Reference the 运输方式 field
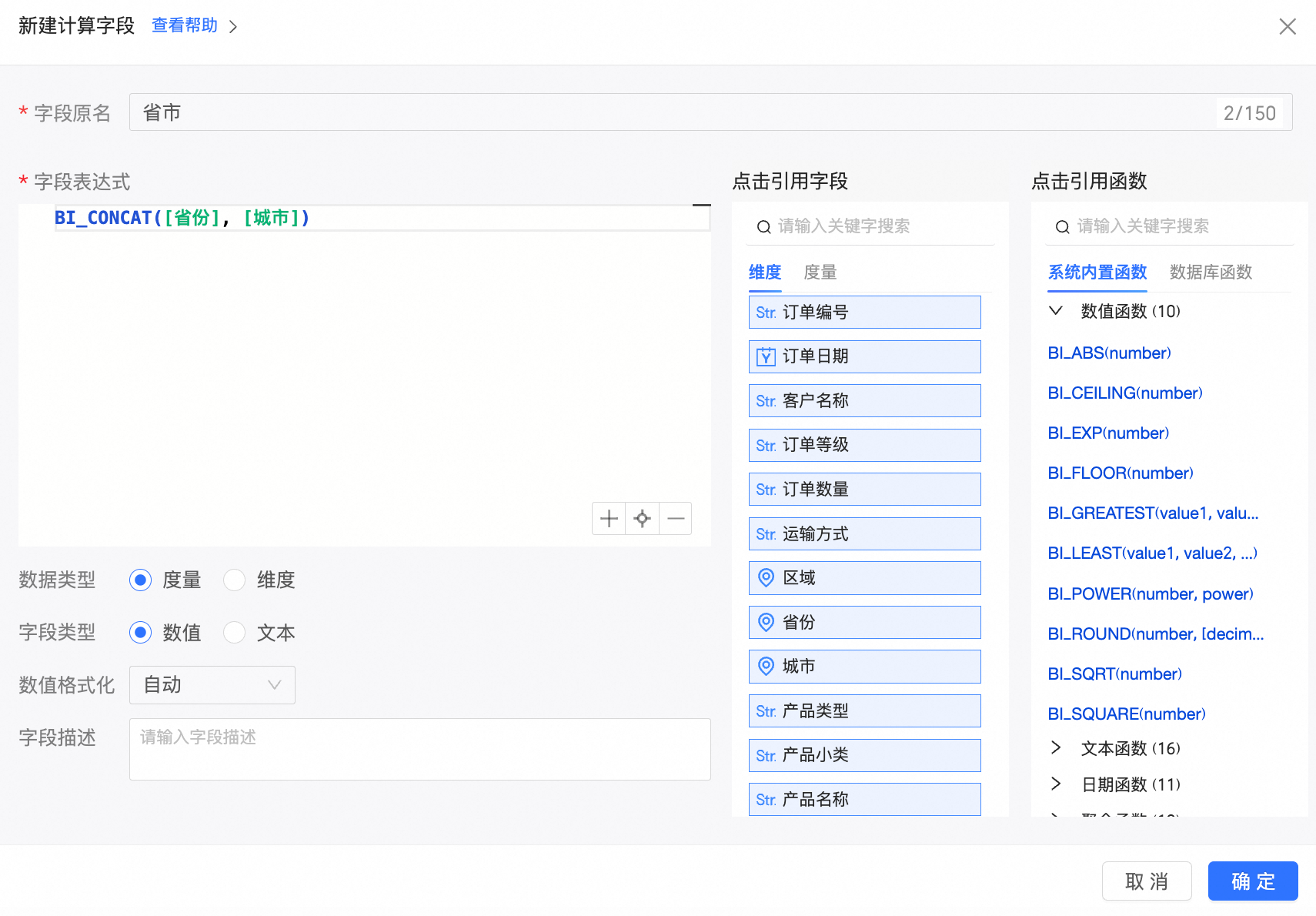This screenshot has height=916, width=1316. point(865,534)
